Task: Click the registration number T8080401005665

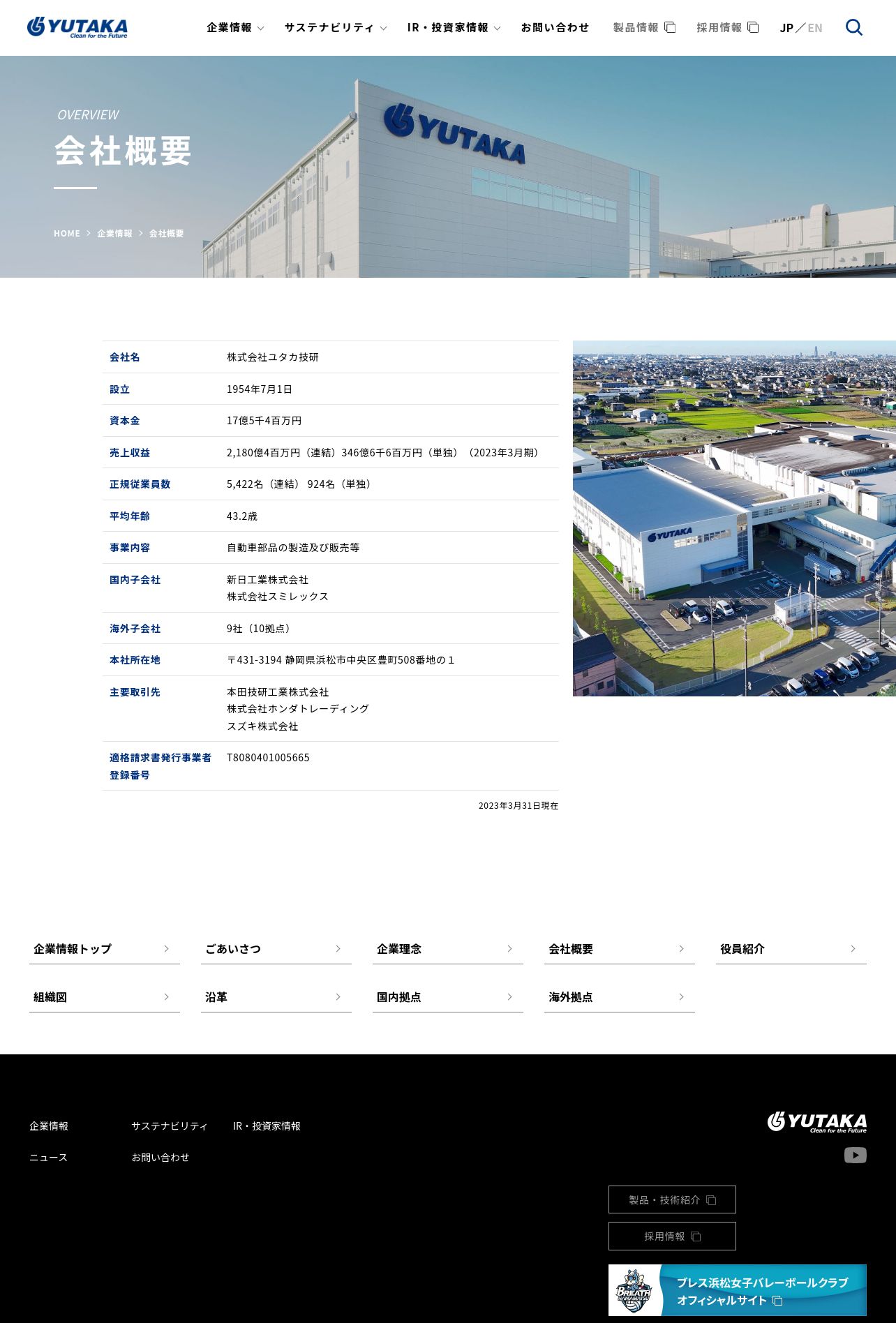Action: click(x=268, y=757)
